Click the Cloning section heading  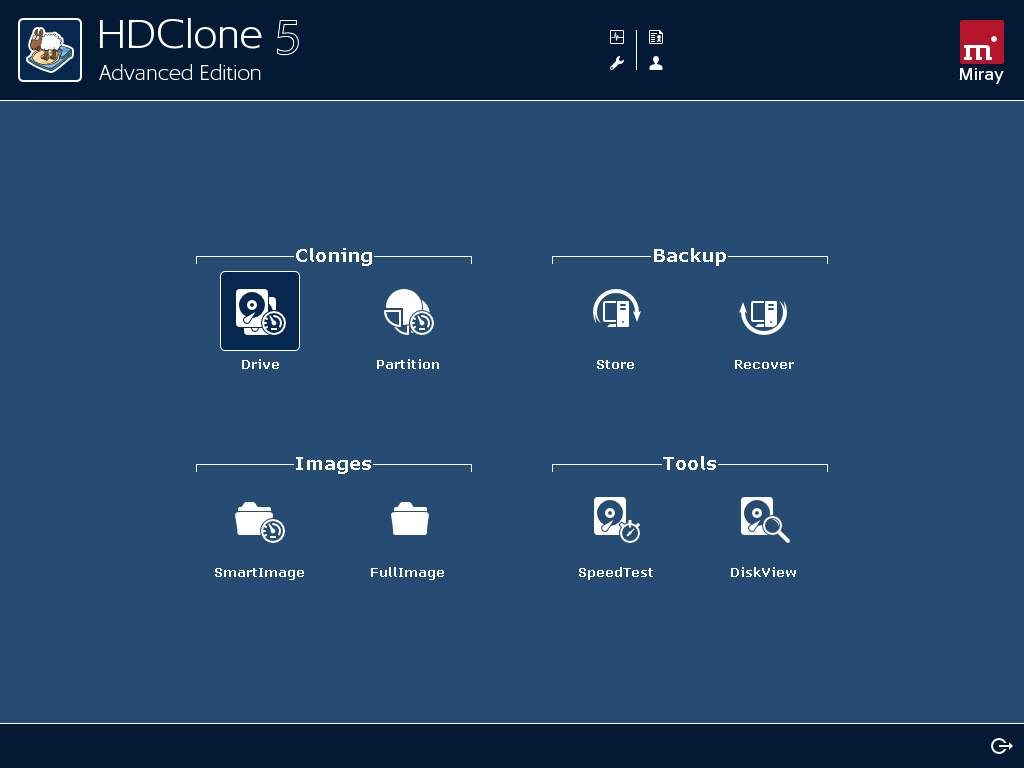pyautogui.click(x=334, y=255)
